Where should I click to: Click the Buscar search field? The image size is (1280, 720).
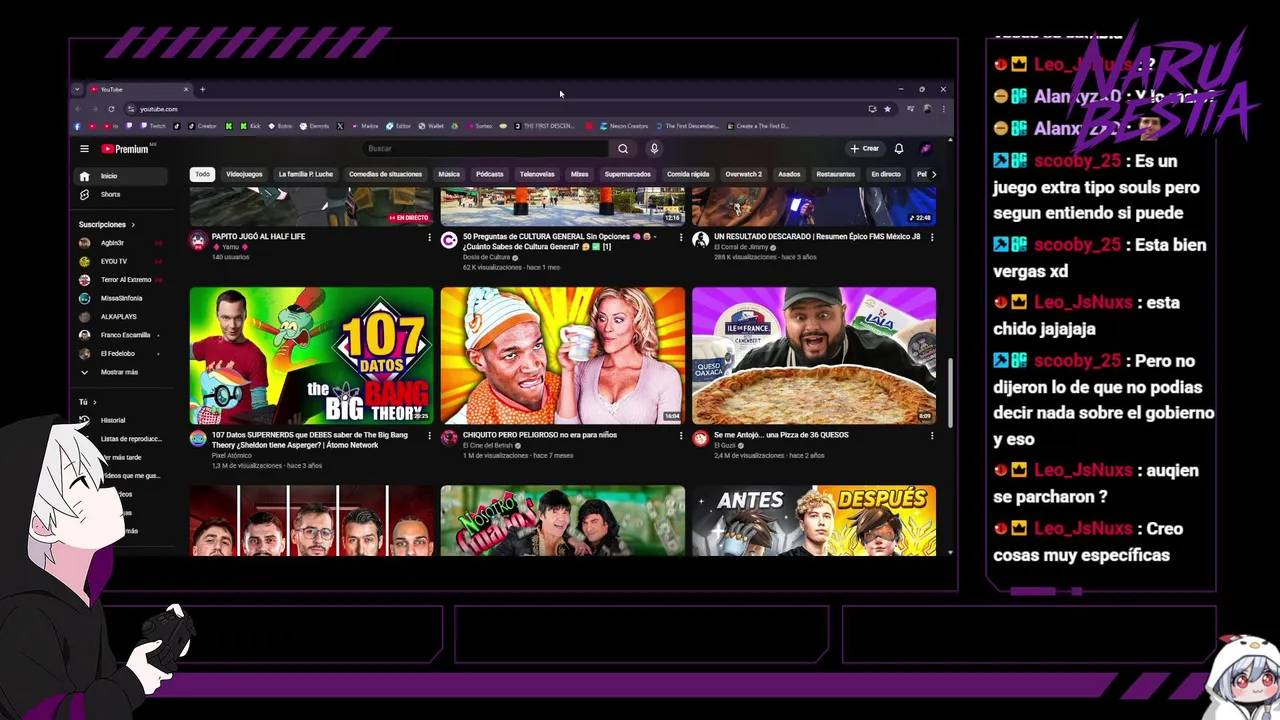(x=486, y=149)
